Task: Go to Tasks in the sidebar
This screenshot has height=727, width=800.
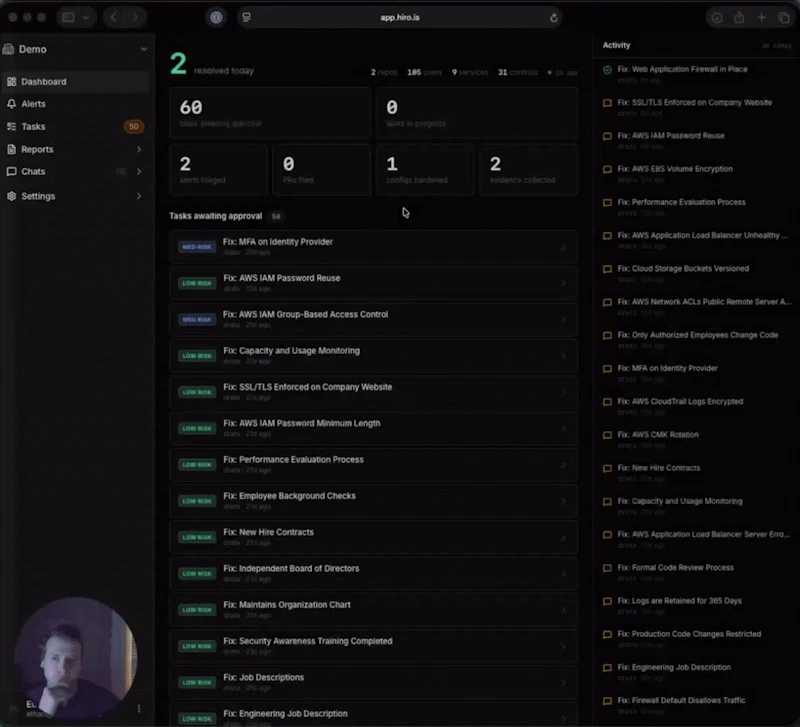Action: 76,127
